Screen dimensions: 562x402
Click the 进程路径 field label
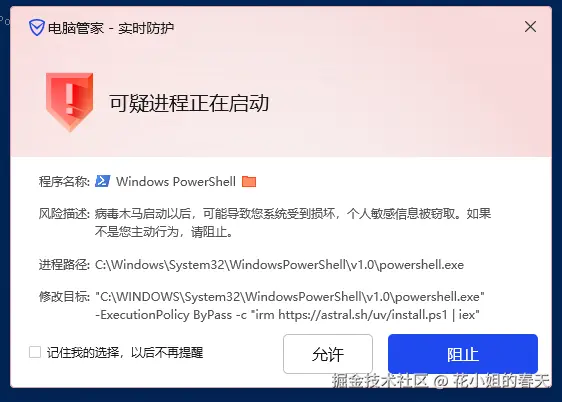point(64,265)
